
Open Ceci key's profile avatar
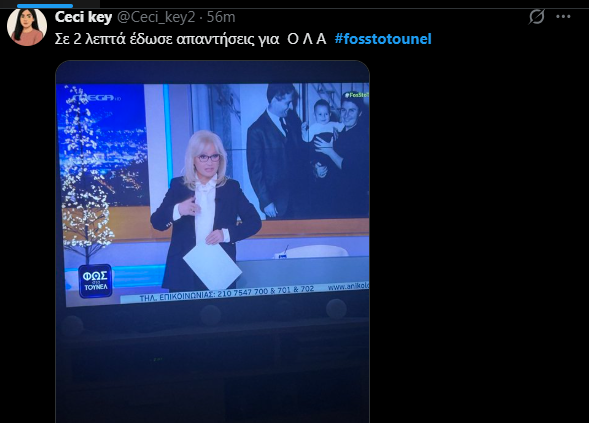pyautogui.click(x=27, y=26)
